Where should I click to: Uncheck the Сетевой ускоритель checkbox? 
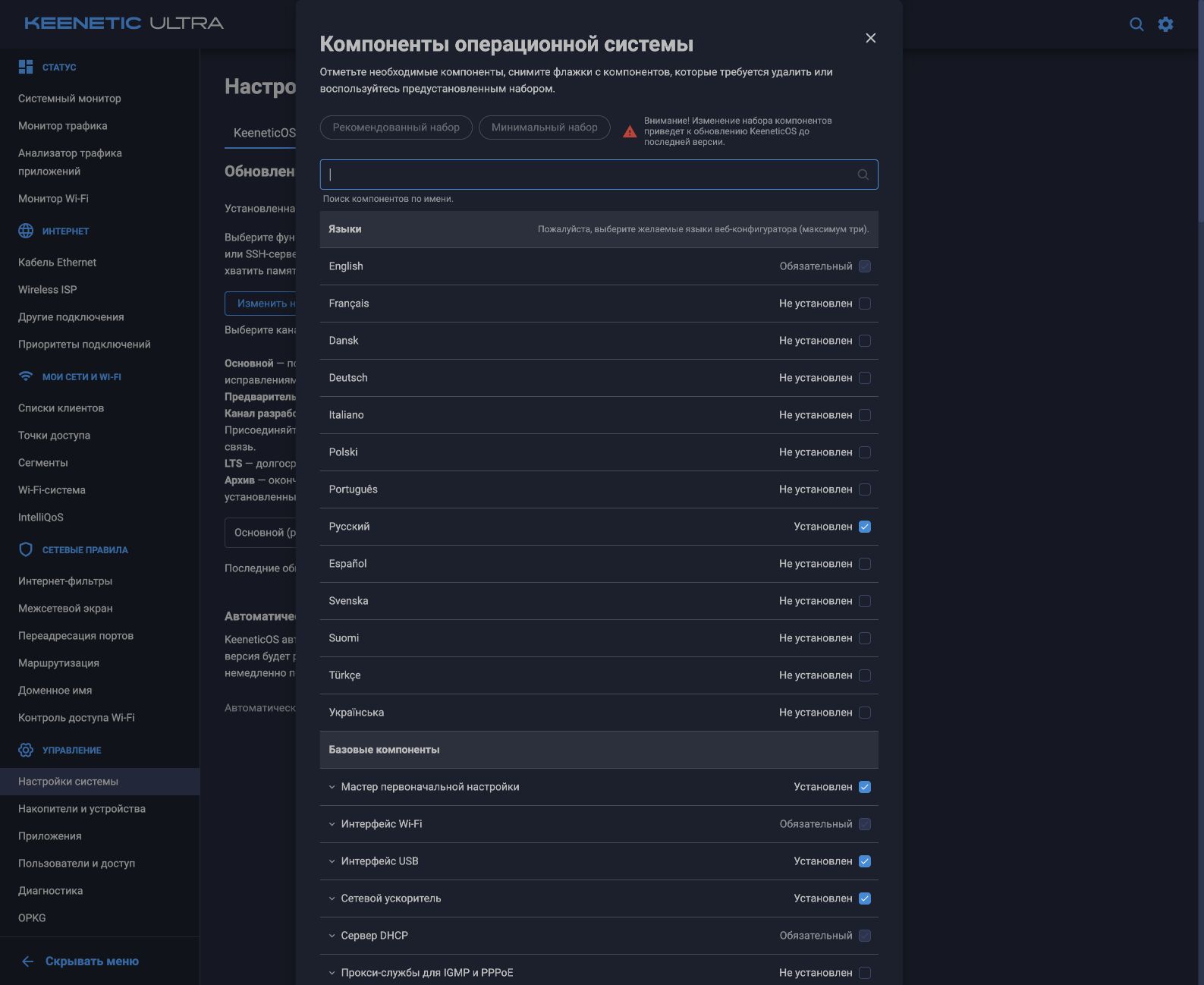(865, 898)
